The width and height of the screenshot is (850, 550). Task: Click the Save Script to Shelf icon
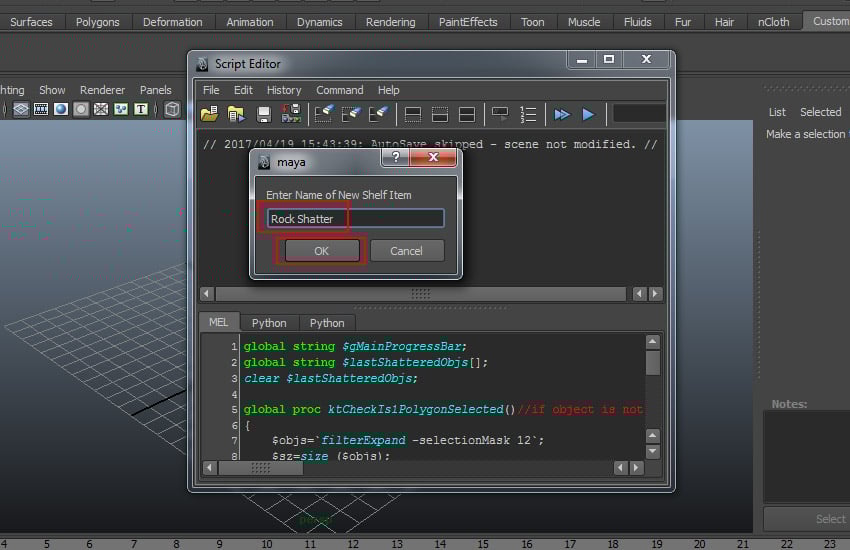click(291, 114)
